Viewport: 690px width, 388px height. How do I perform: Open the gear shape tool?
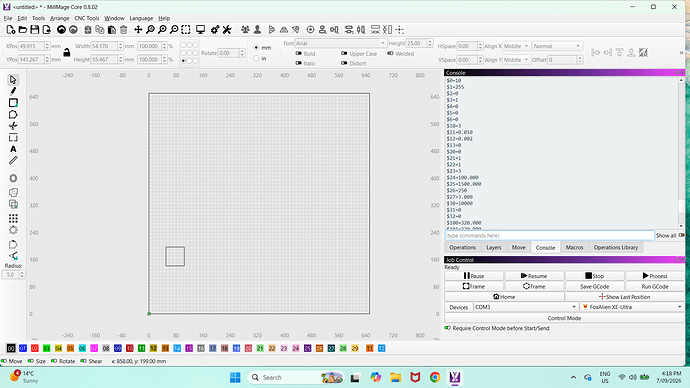(x=13, y=230)
